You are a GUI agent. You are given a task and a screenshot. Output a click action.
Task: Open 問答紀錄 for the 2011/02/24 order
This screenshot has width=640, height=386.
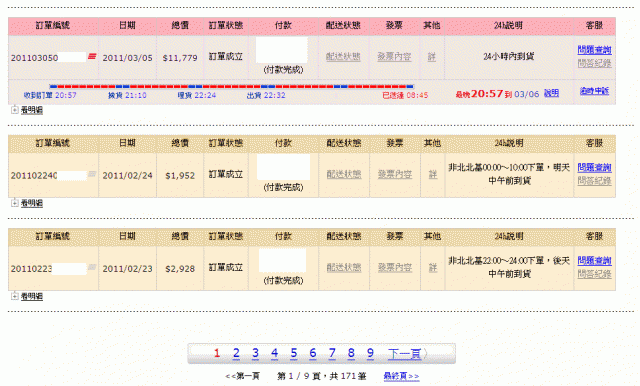pos(594,180)
